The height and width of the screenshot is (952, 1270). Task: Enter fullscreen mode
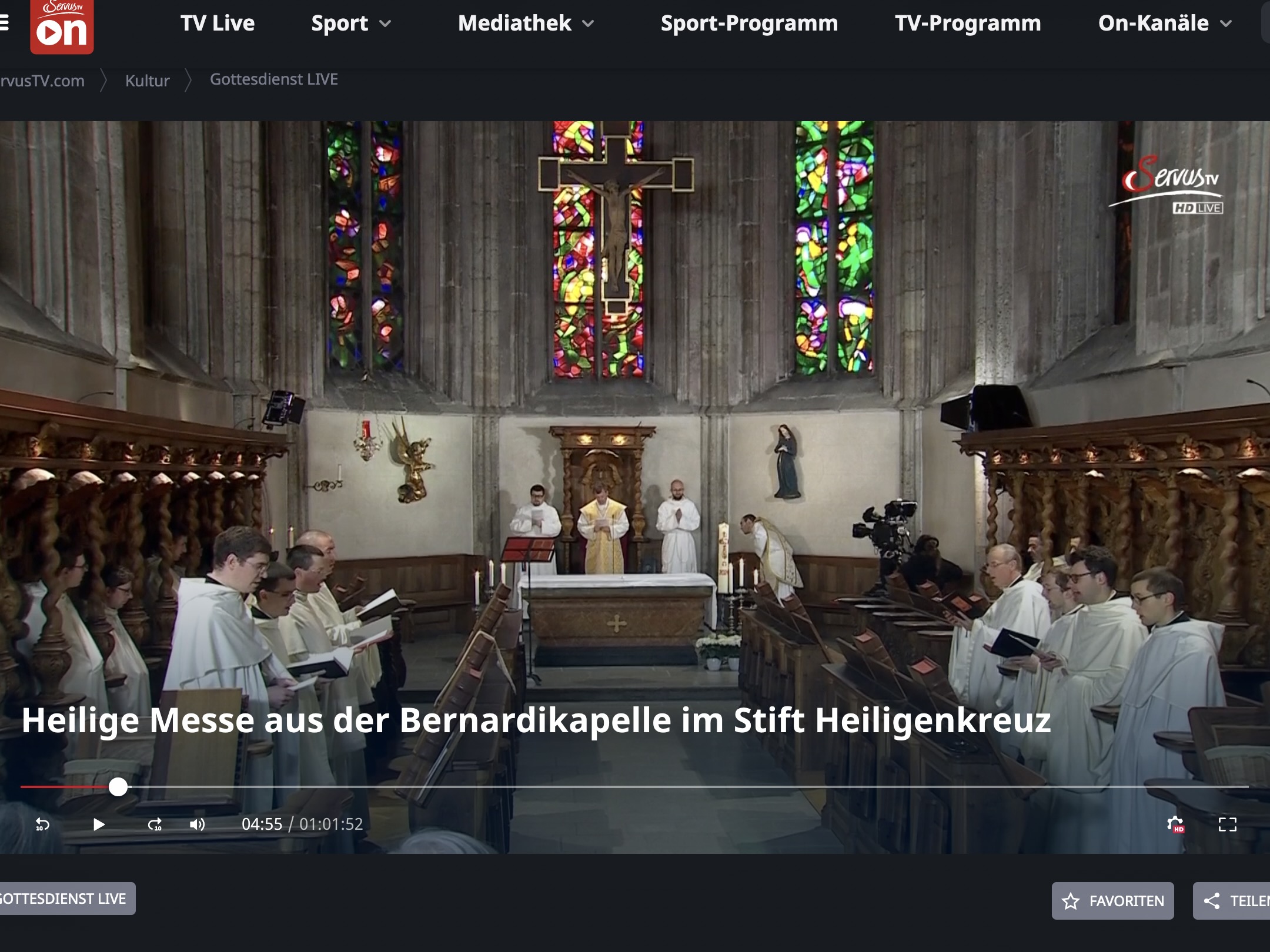[1228, 824]
